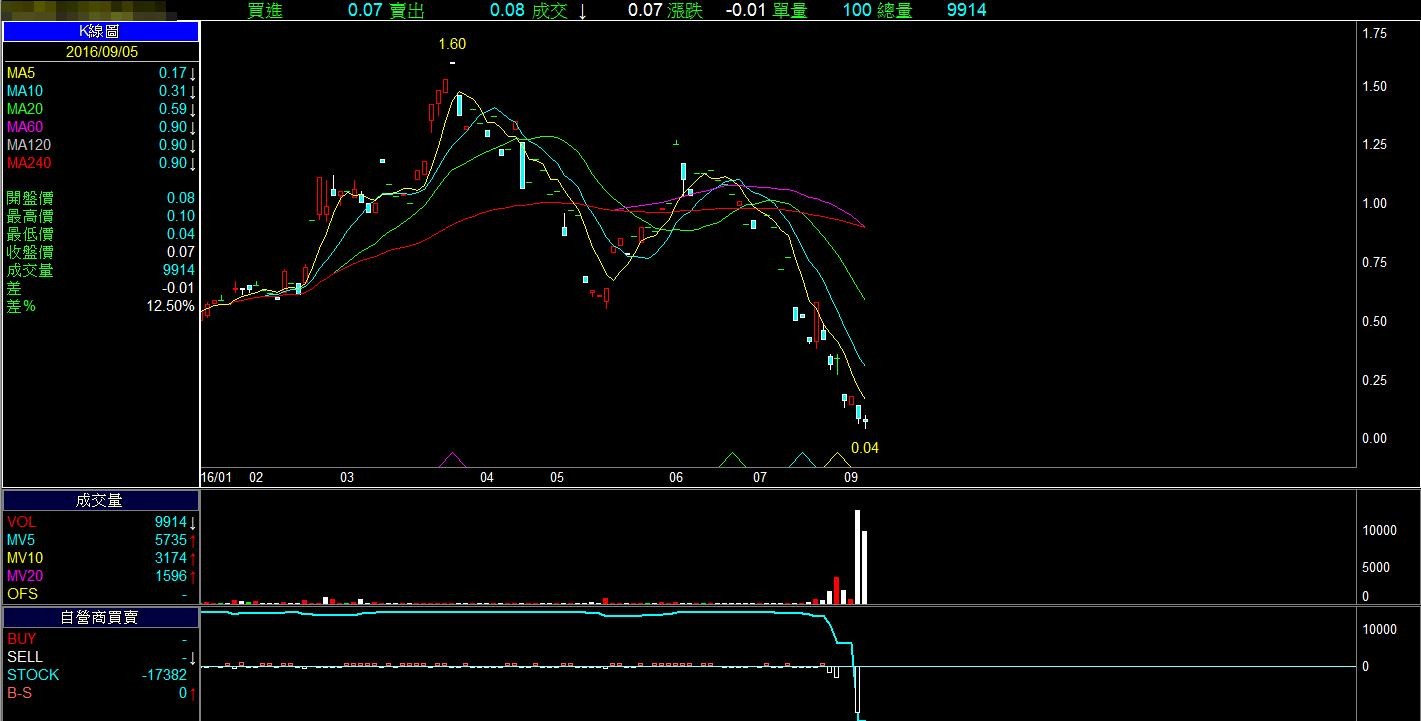Click the yellow triangle marker before 09
Image resolution: width=1421 pixels, height=721 pixels.
pyautogui.click(x=836, y=460)
